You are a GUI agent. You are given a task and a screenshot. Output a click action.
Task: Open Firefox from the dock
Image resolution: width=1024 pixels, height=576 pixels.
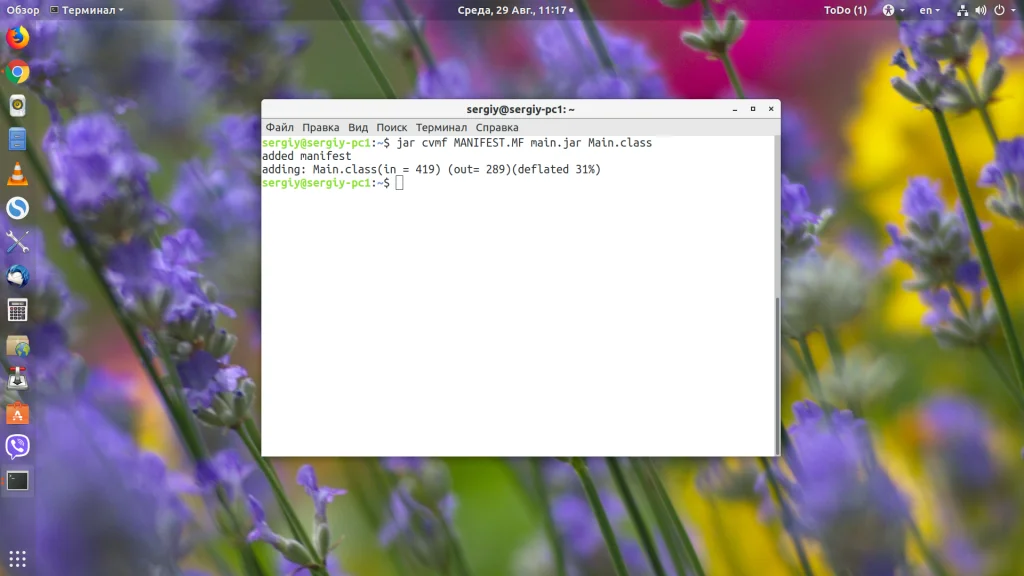click(18, 37)
